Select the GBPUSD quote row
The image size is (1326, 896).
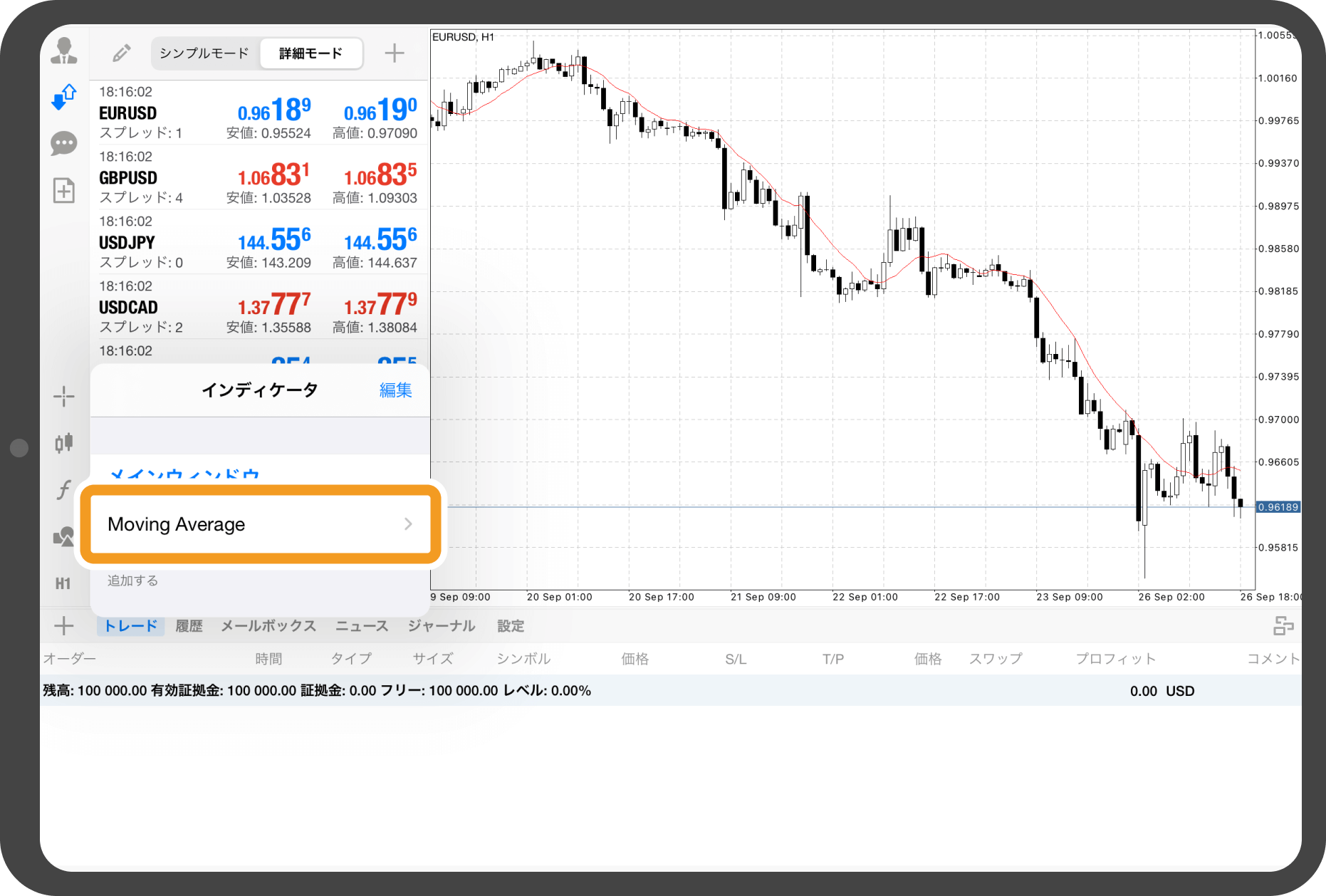259,177
